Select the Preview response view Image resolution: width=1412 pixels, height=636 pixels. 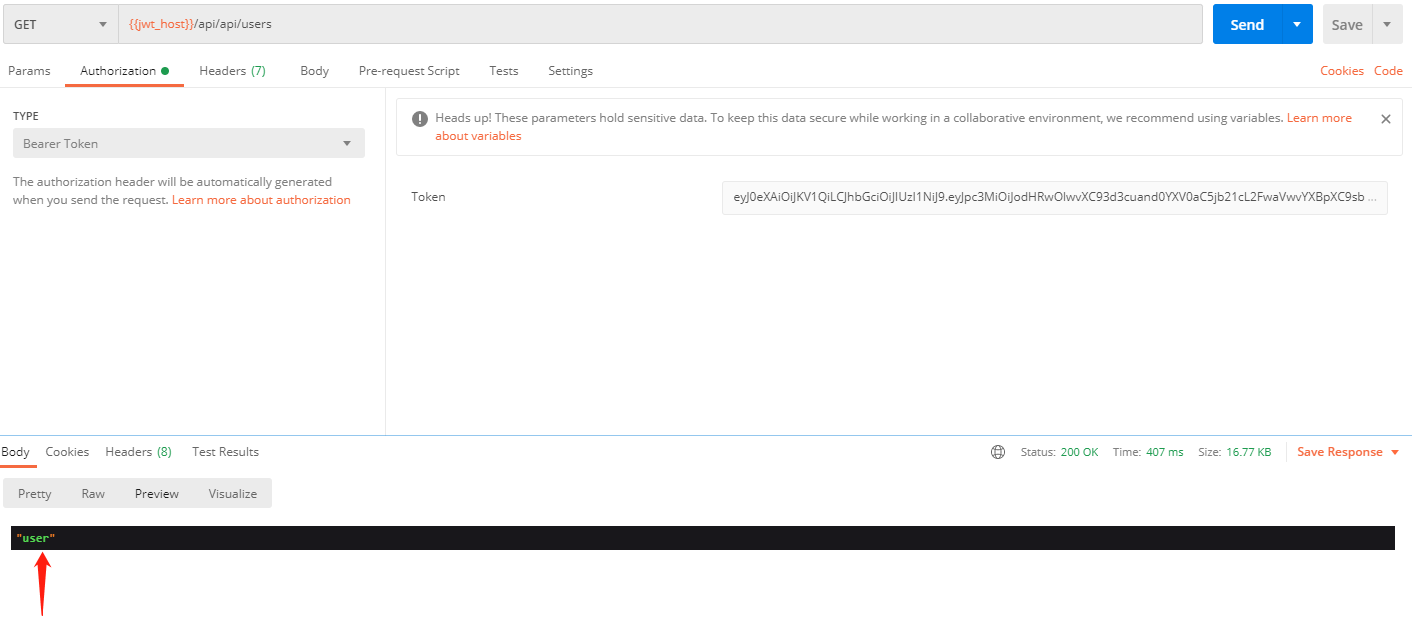point(157,494)
